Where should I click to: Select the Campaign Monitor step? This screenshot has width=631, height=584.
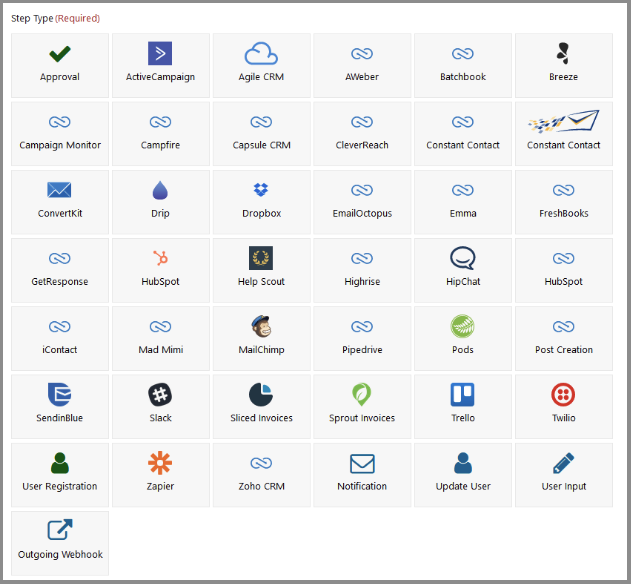(60, 134)
